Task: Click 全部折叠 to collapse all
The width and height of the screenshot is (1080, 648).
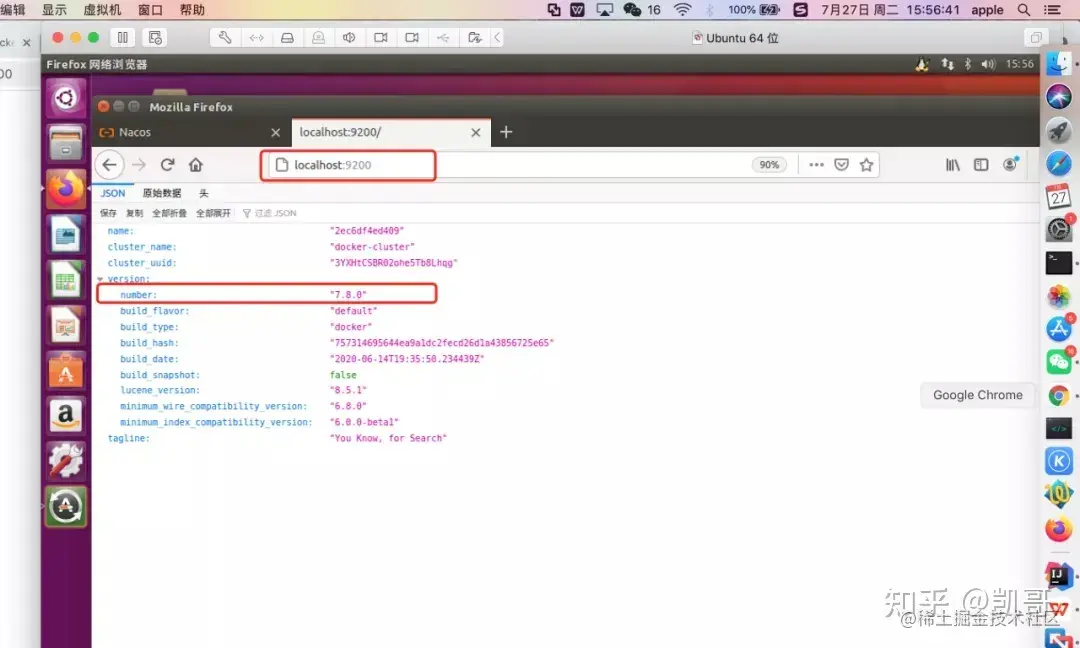Action: point(169,213)
